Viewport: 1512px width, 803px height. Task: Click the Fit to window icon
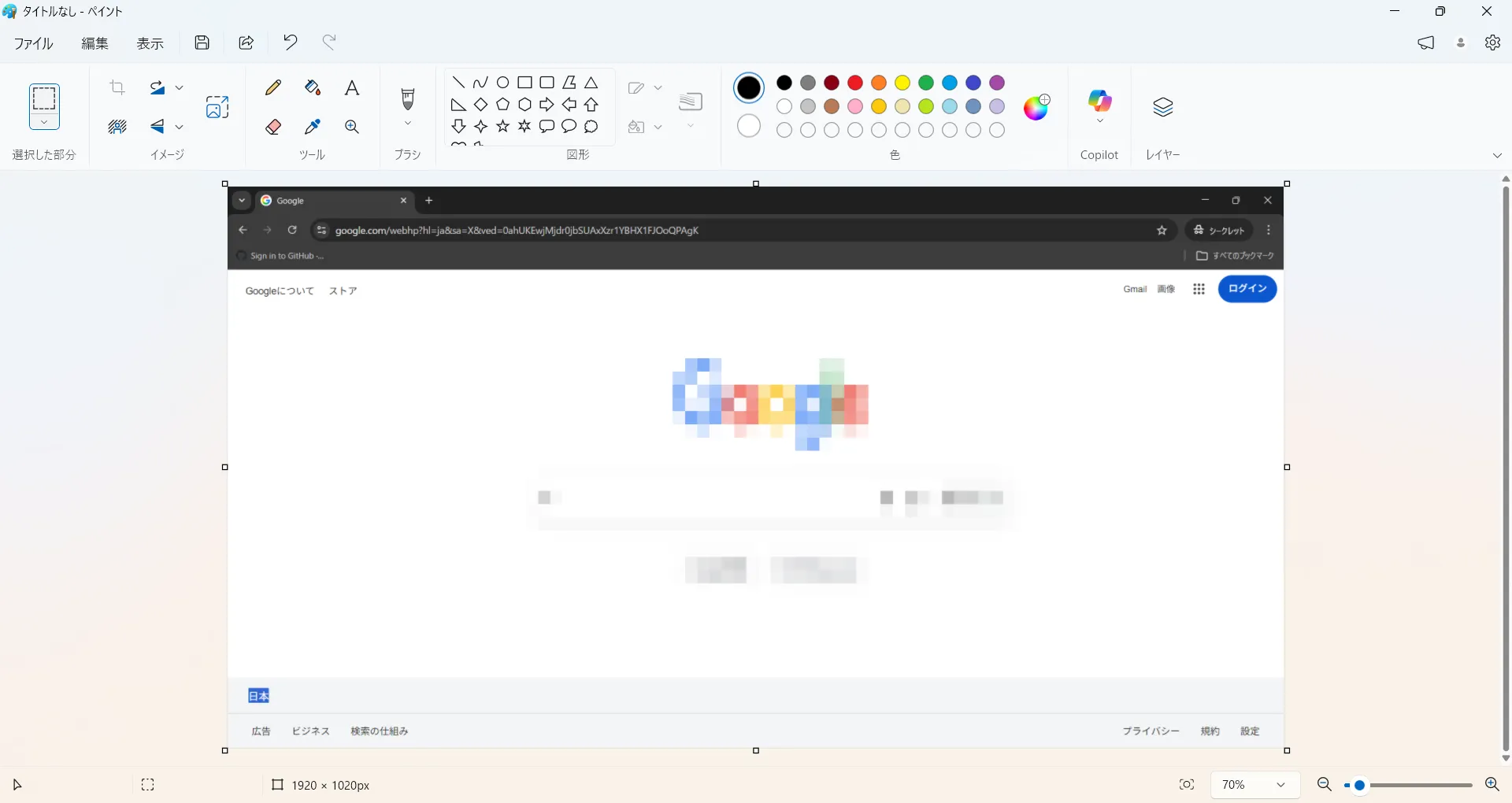(1187, 785)
